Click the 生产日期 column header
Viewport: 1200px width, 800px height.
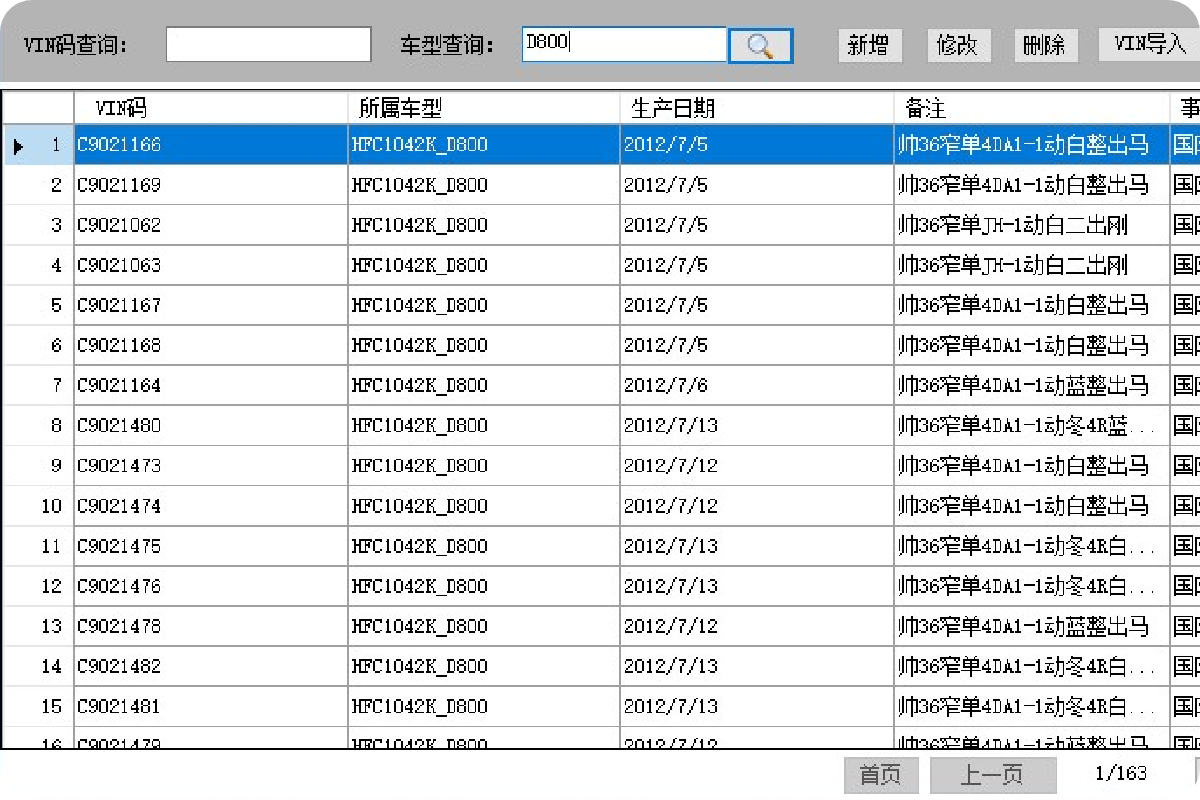756,108
